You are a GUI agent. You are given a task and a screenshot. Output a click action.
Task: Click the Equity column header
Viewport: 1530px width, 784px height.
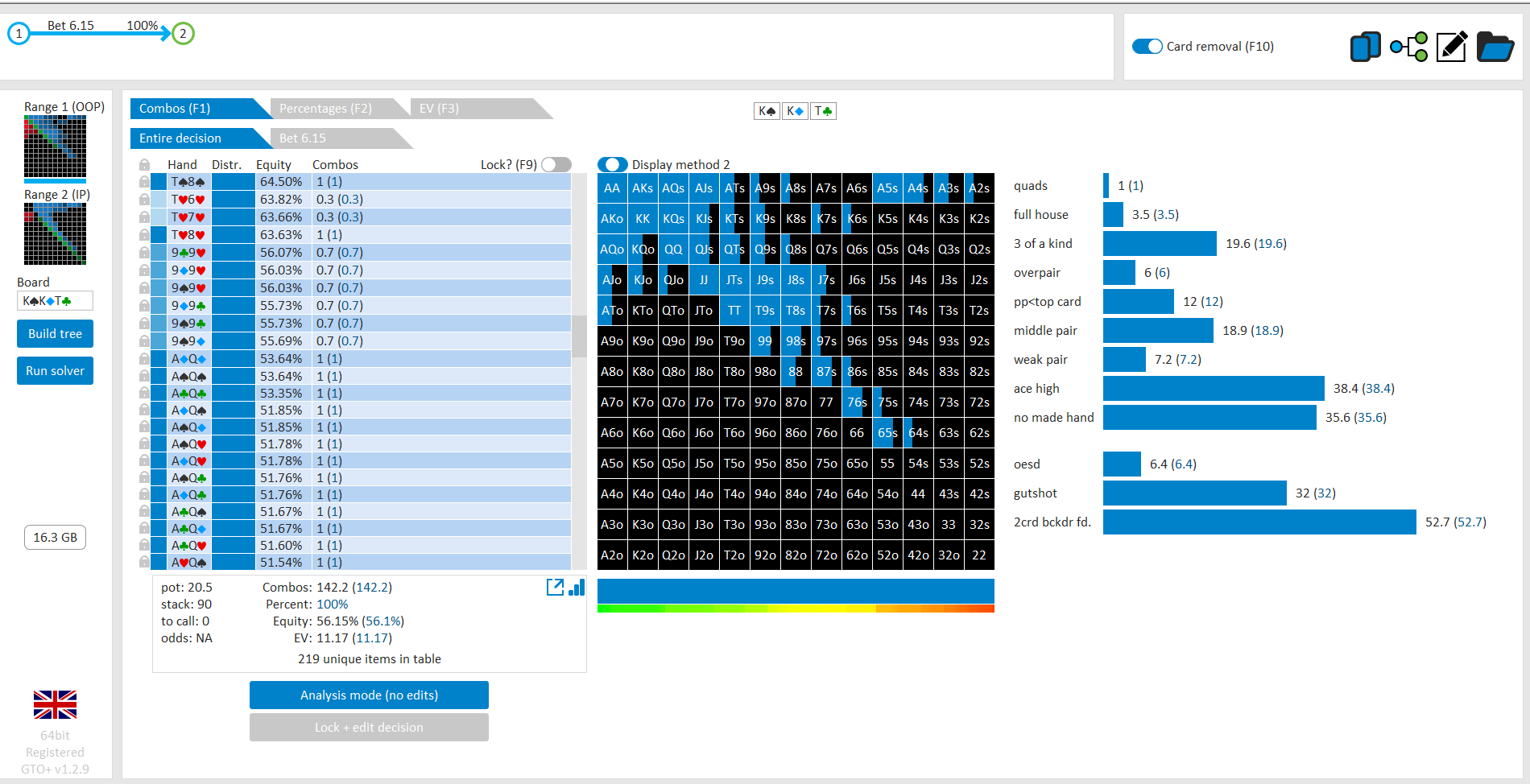tap(274, 164)
